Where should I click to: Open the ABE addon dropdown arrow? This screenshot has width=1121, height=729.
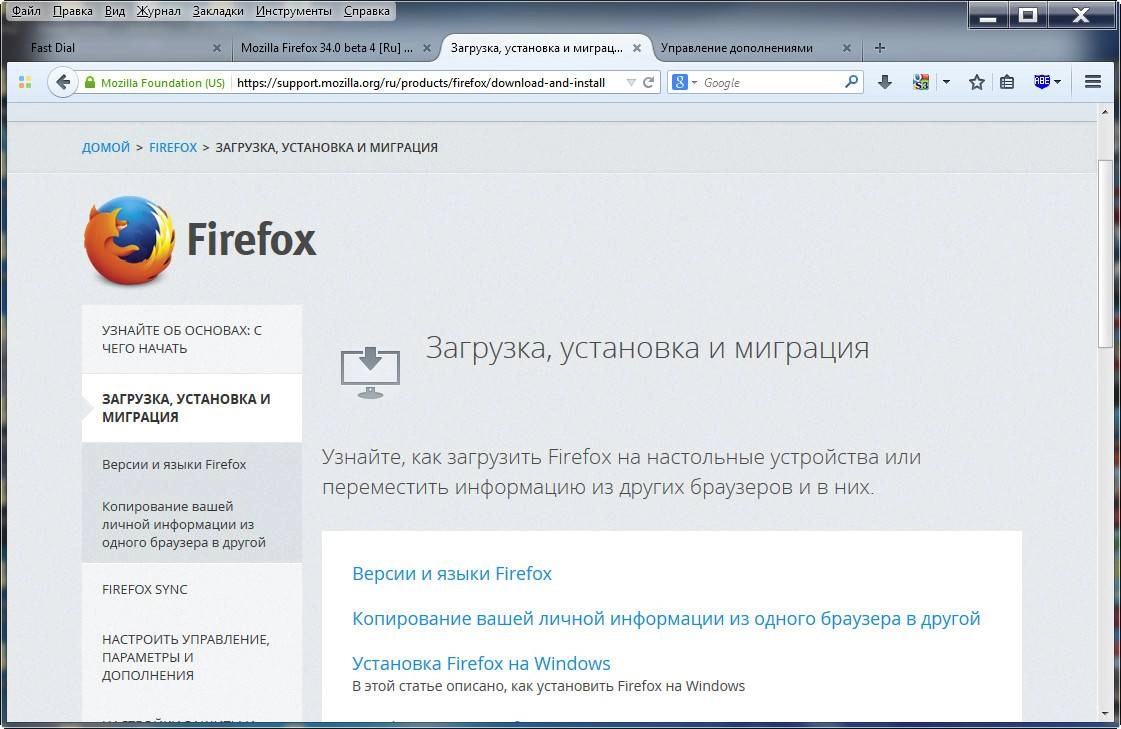[x=1057, y=82]
